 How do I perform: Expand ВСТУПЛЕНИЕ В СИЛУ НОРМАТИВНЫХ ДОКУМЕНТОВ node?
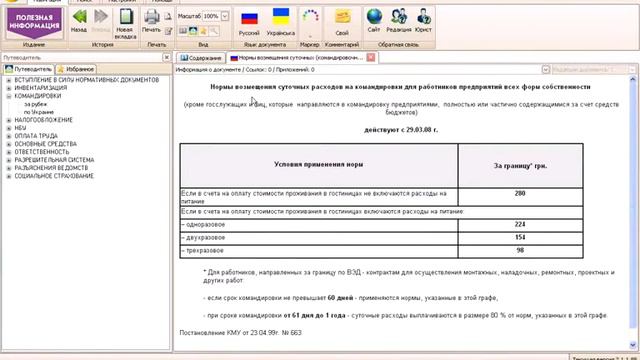(9, 80)
